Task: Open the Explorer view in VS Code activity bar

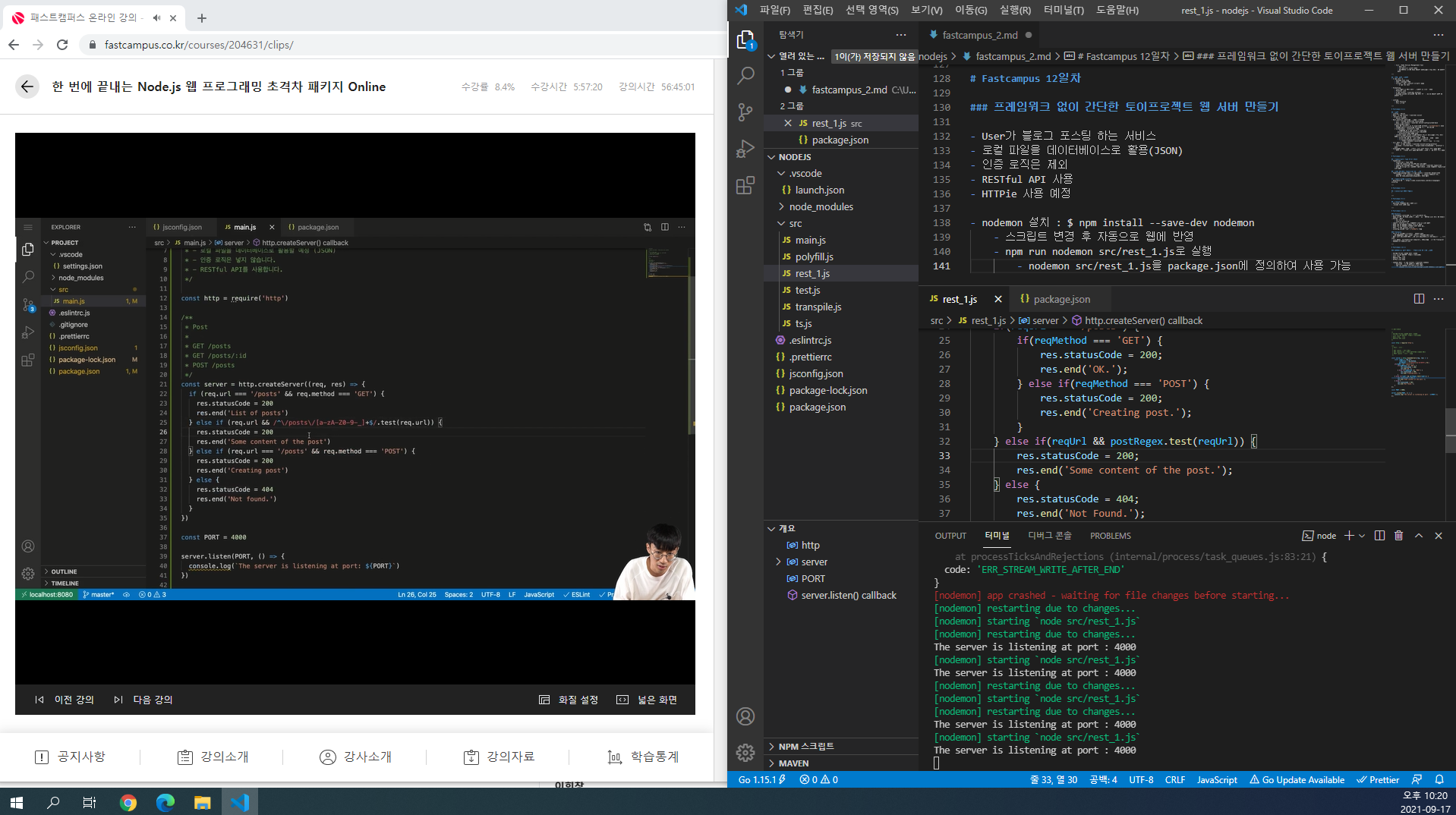Action: click(x=745, y=39)
